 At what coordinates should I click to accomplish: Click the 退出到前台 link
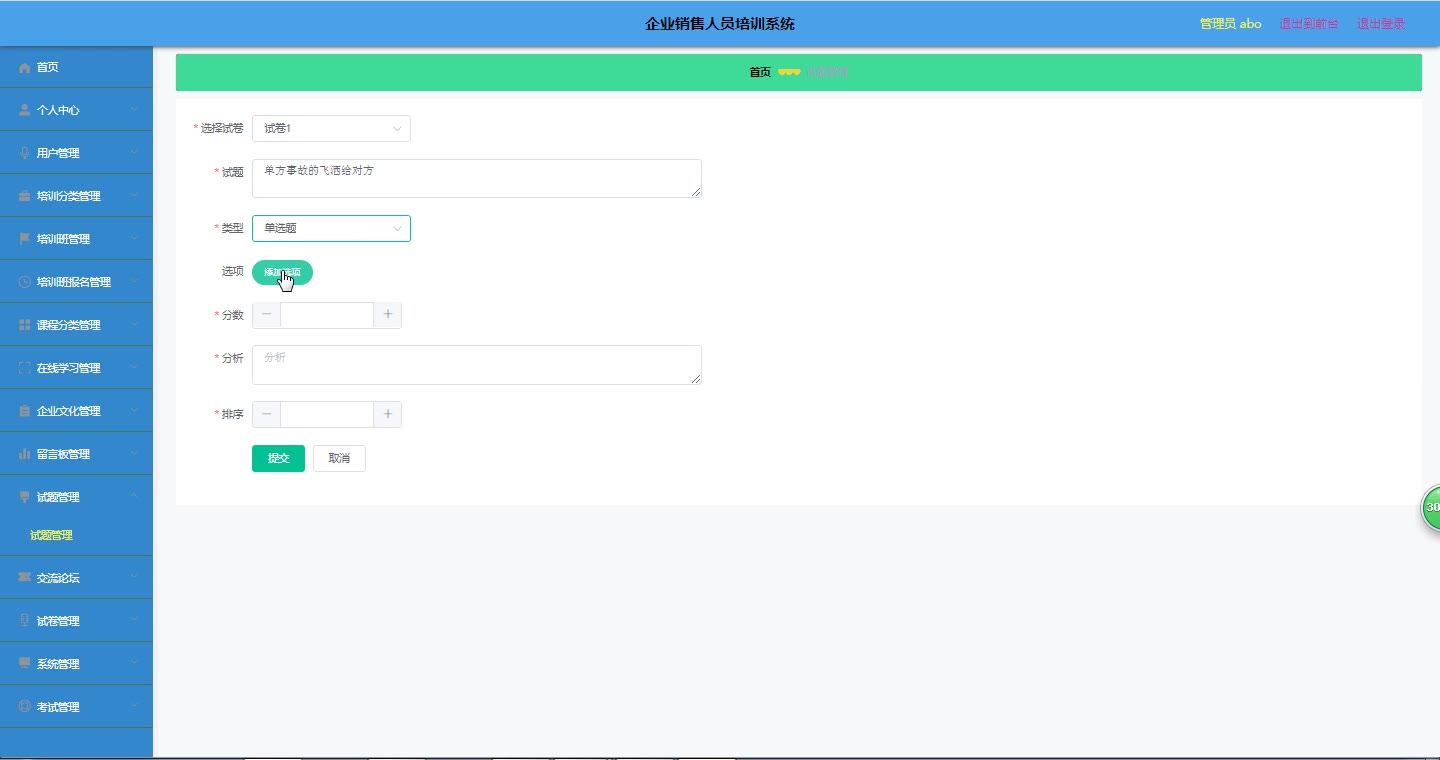click(1309, 24)
